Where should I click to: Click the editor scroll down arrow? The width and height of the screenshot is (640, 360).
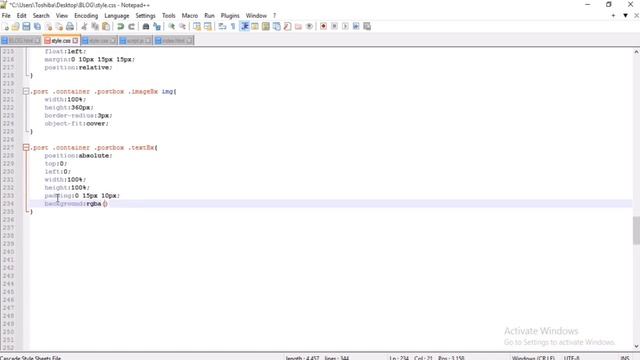point(636,347)
